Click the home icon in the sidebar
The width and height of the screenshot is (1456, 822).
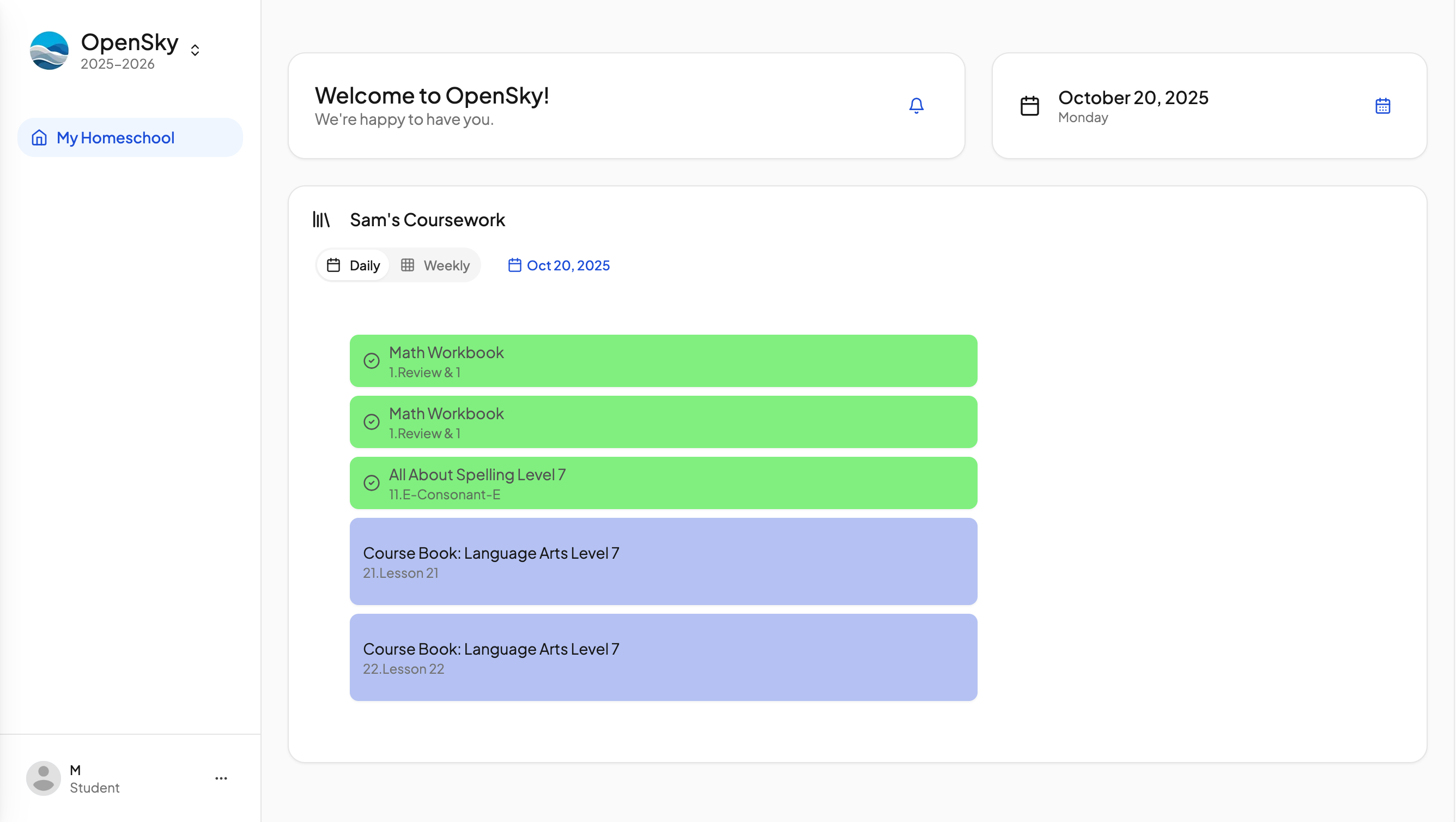39,137
